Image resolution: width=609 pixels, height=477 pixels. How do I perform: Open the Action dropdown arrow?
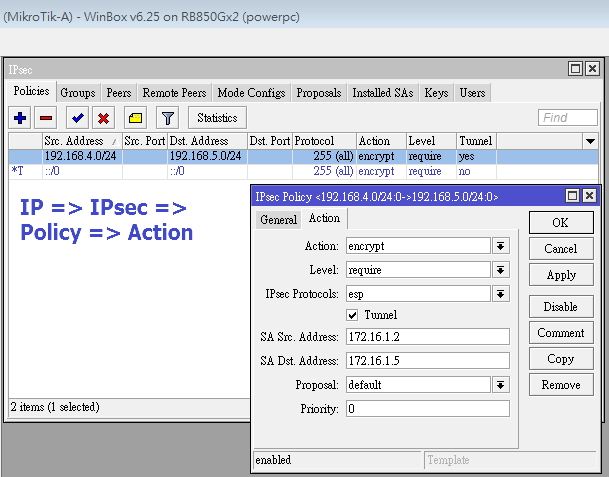coord(501,246)
